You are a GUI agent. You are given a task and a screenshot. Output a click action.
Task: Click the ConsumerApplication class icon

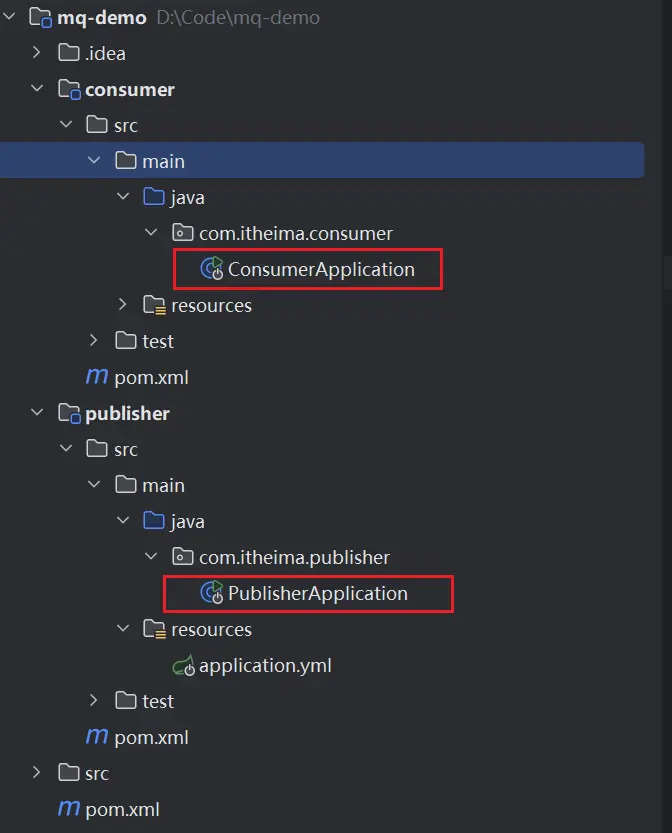pyautogui.click(x=212, y=269)
